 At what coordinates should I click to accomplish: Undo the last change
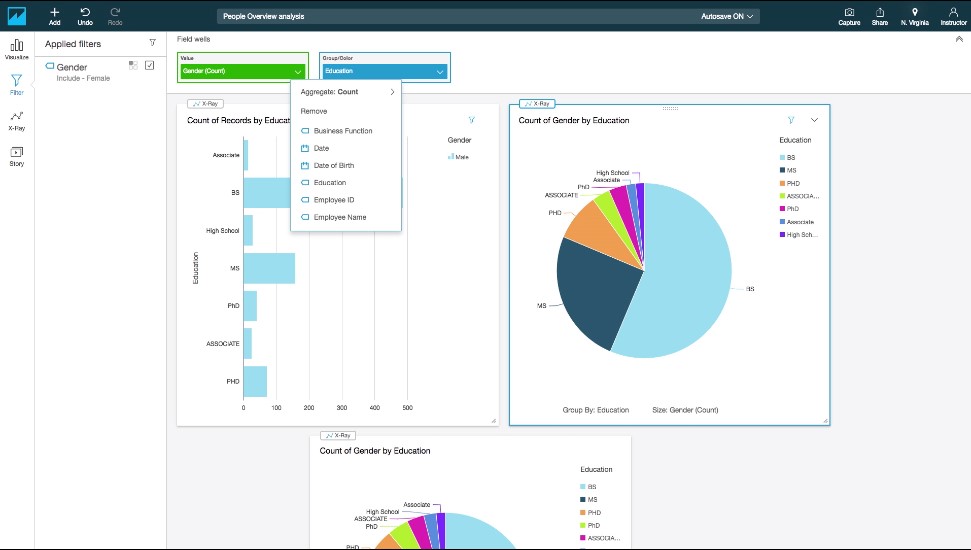pos(85,17)
